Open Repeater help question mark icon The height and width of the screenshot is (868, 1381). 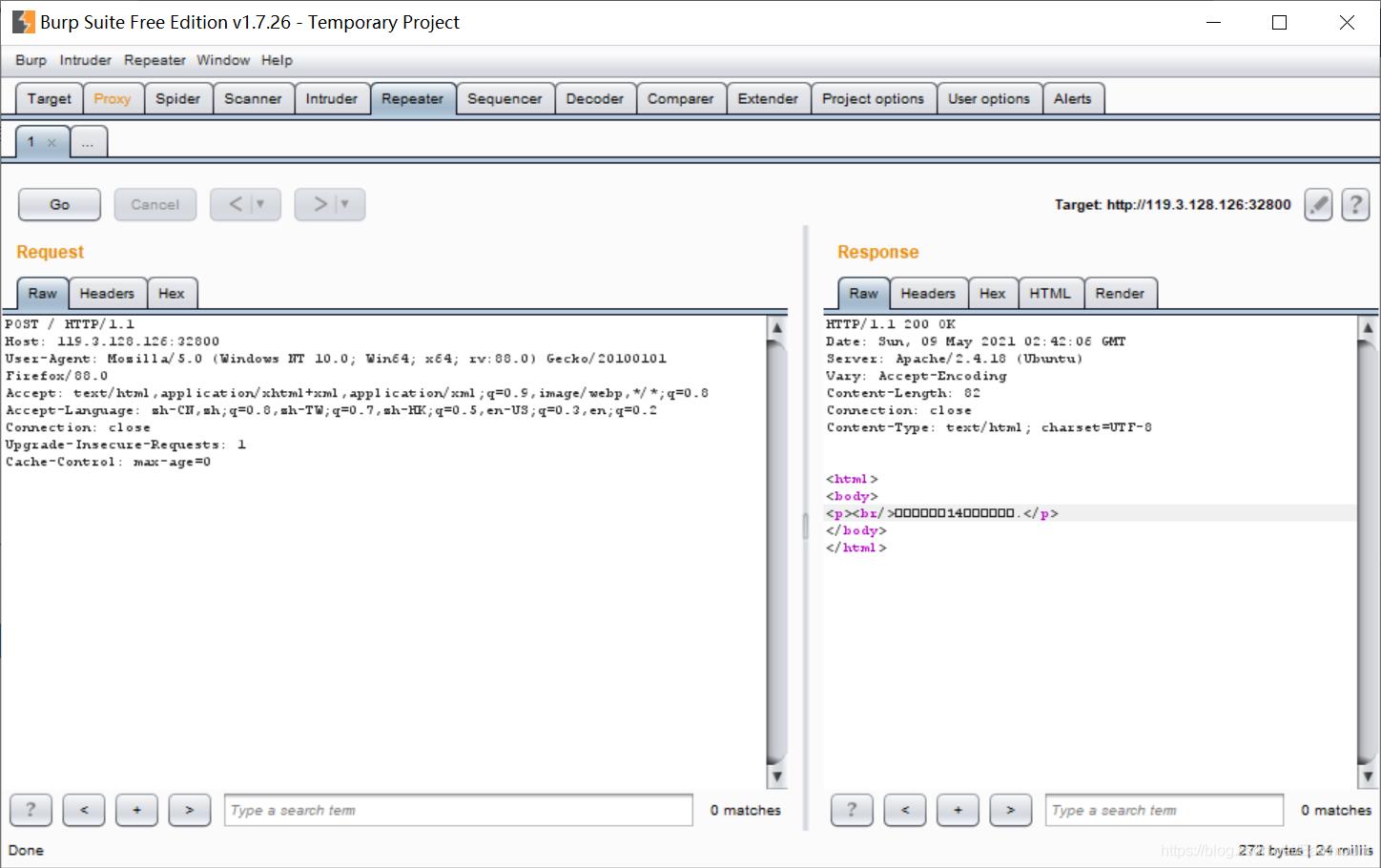(x=1355, y=204)
